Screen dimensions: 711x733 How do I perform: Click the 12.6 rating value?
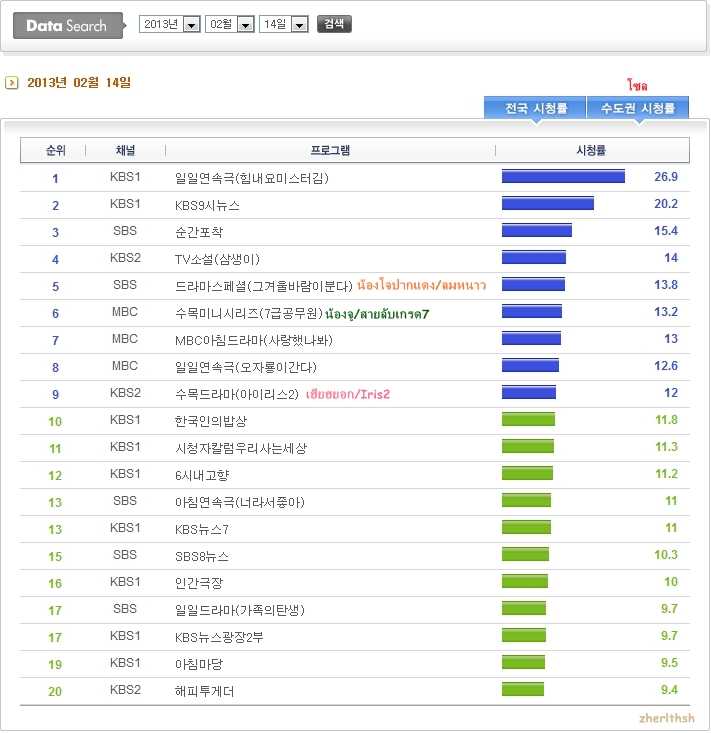coord(666,366)
